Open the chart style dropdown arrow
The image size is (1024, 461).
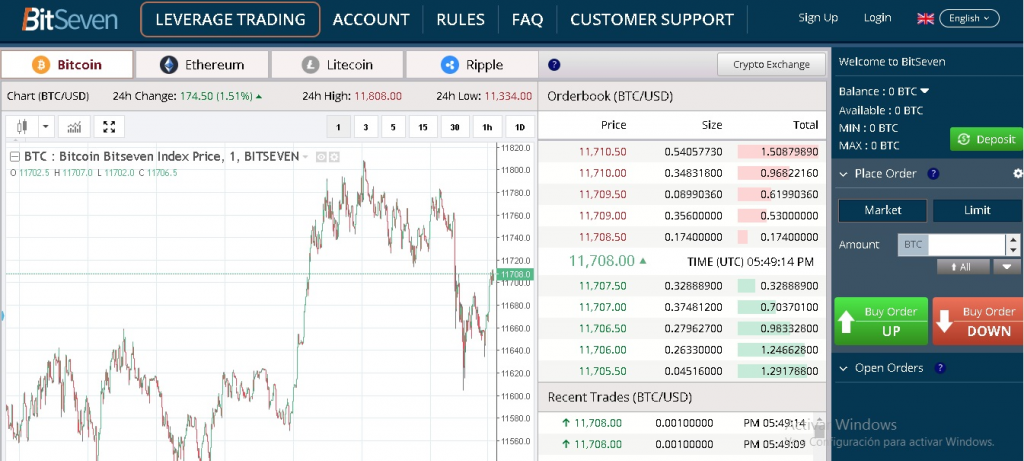click(46, 127)
